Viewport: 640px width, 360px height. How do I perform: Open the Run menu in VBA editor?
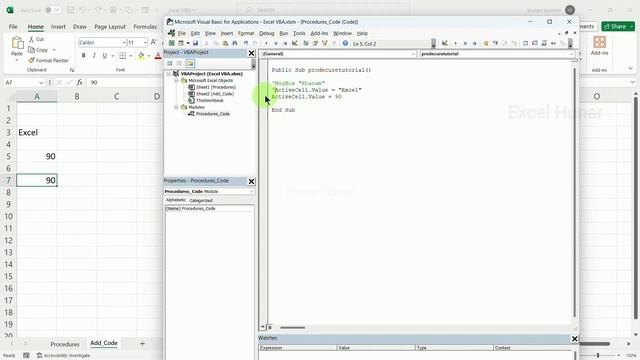coord(284,33)
